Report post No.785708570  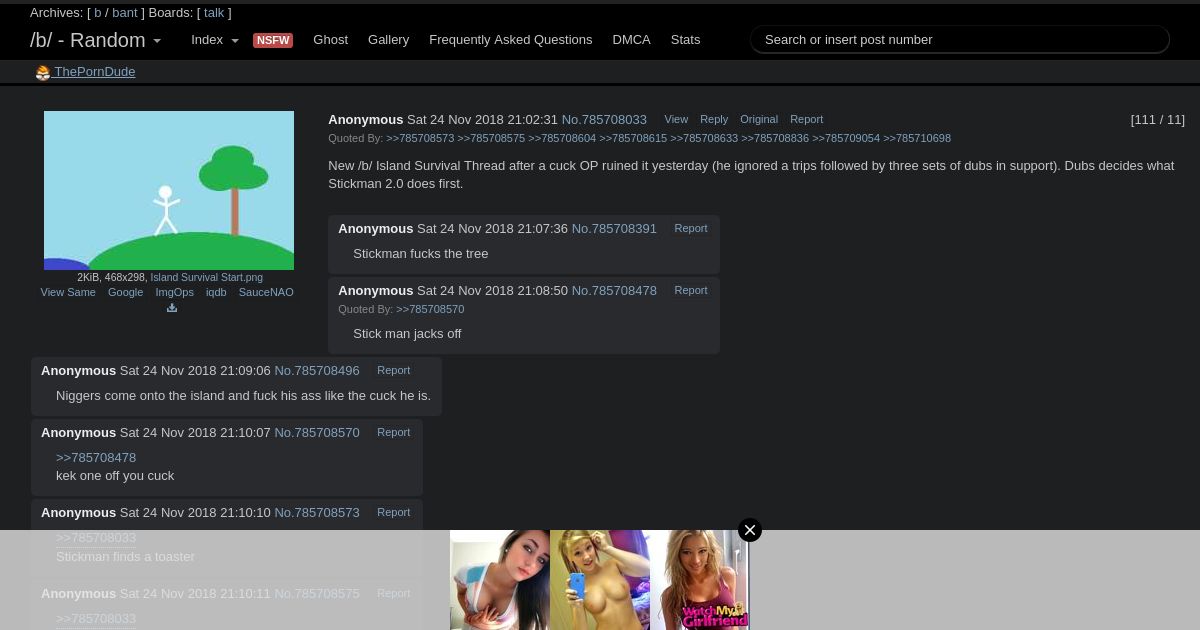[x=394, y=433]
